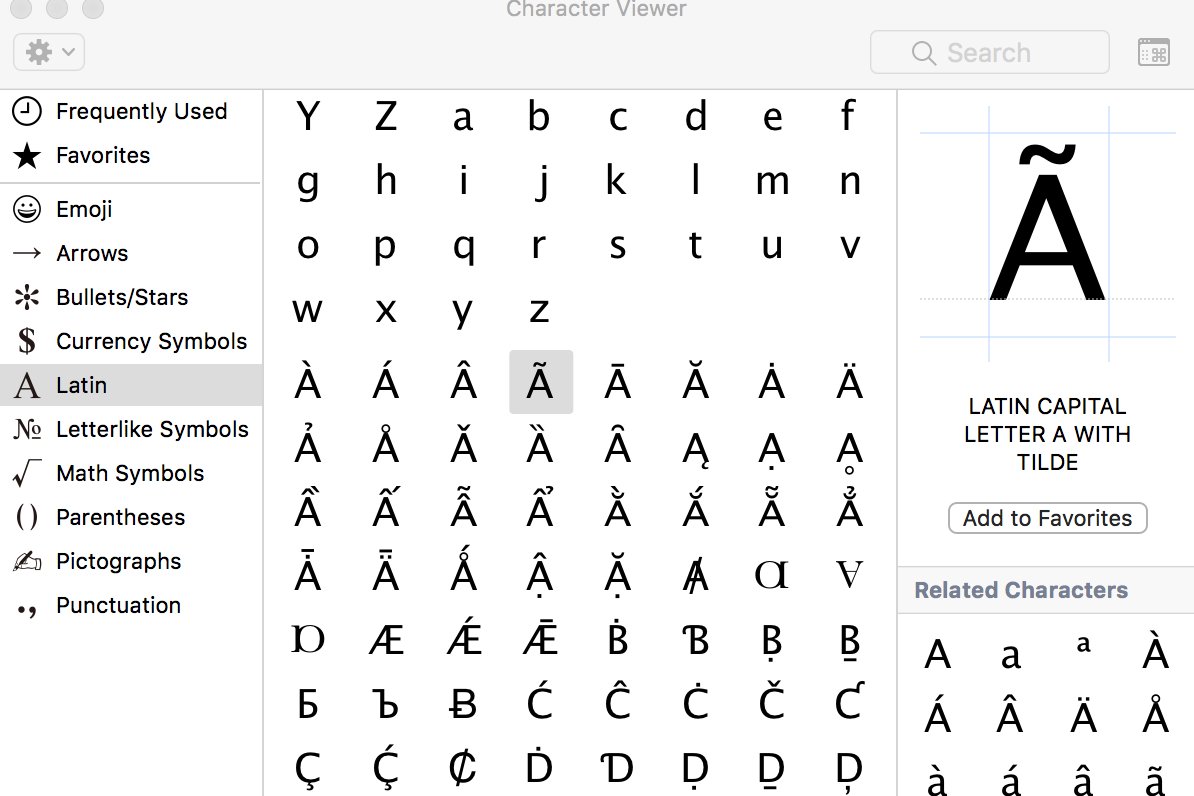Open the gear action menu dropdown

coord(49,53)
